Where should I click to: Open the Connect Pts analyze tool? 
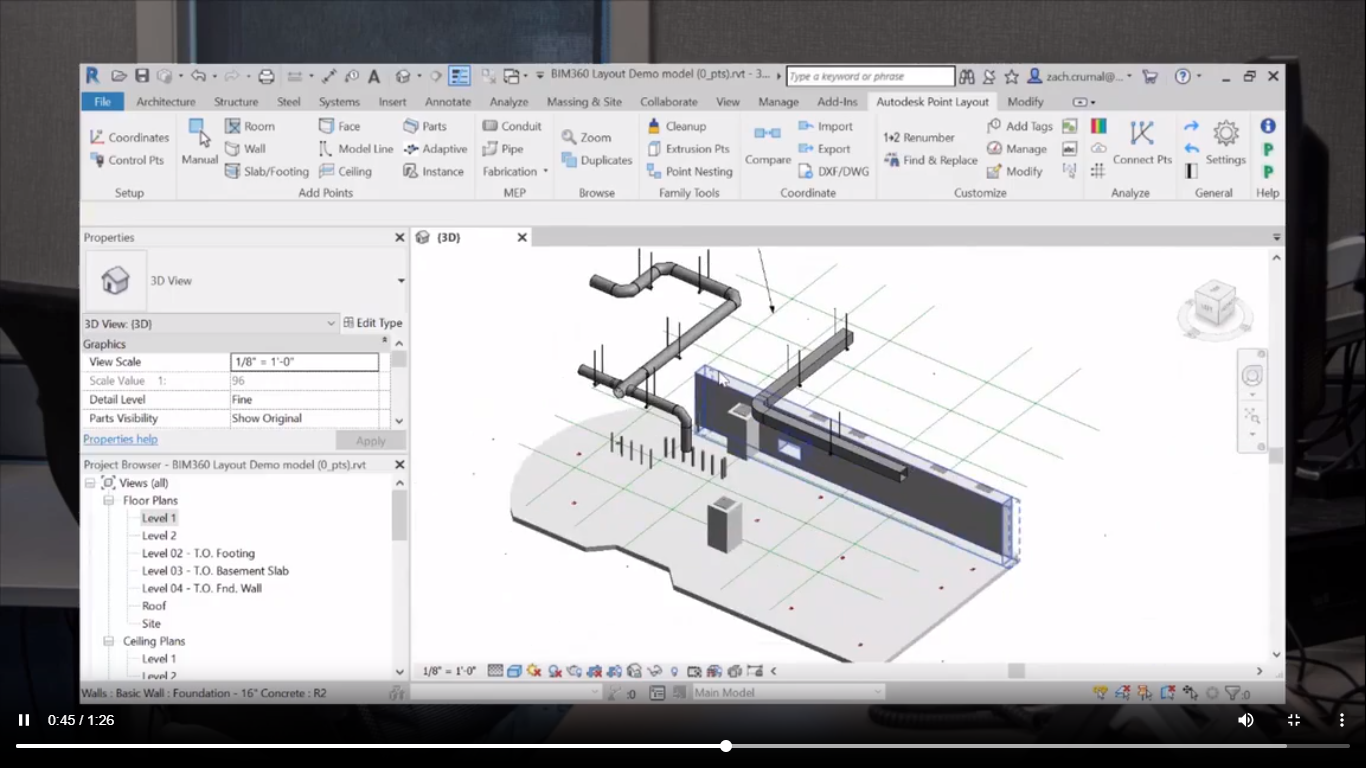1142,143
